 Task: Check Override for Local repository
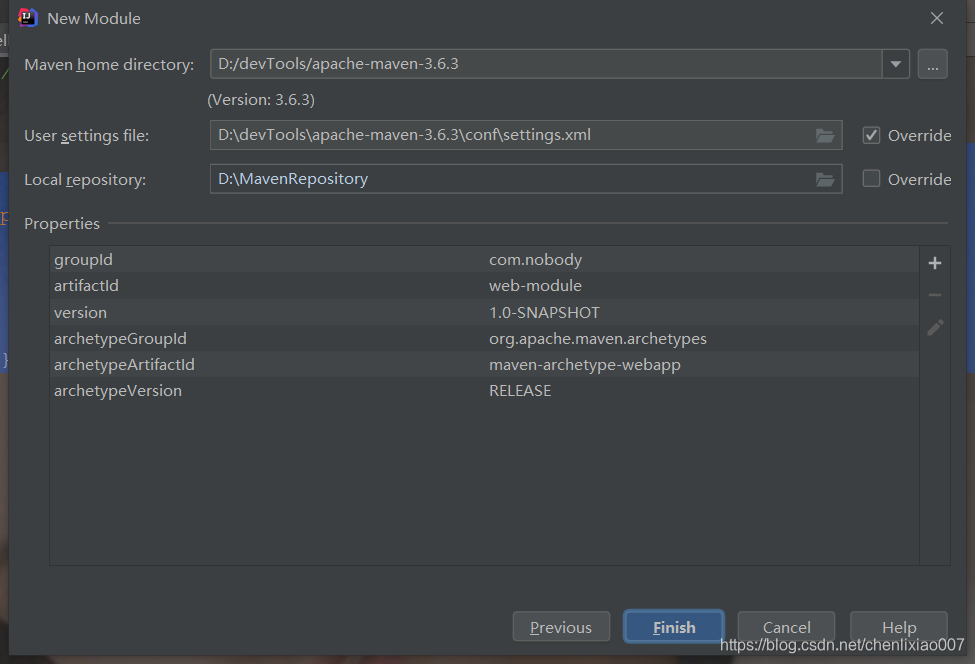871,179
